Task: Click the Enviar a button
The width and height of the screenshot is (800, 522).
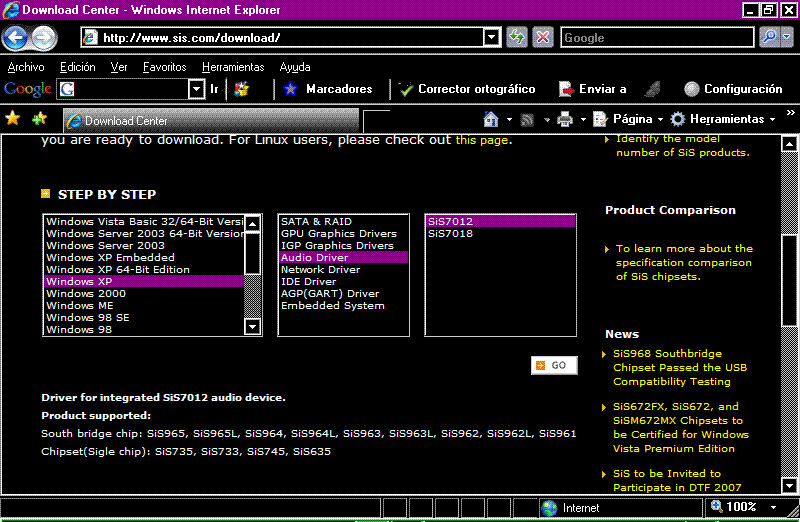Action: click(x=593, y=89)
